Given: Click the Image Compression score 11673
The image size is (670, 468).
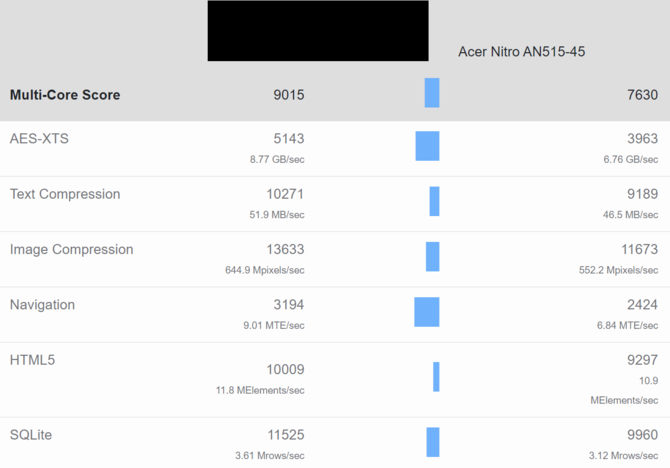Looking at the screenshot, I should (639, 250).
